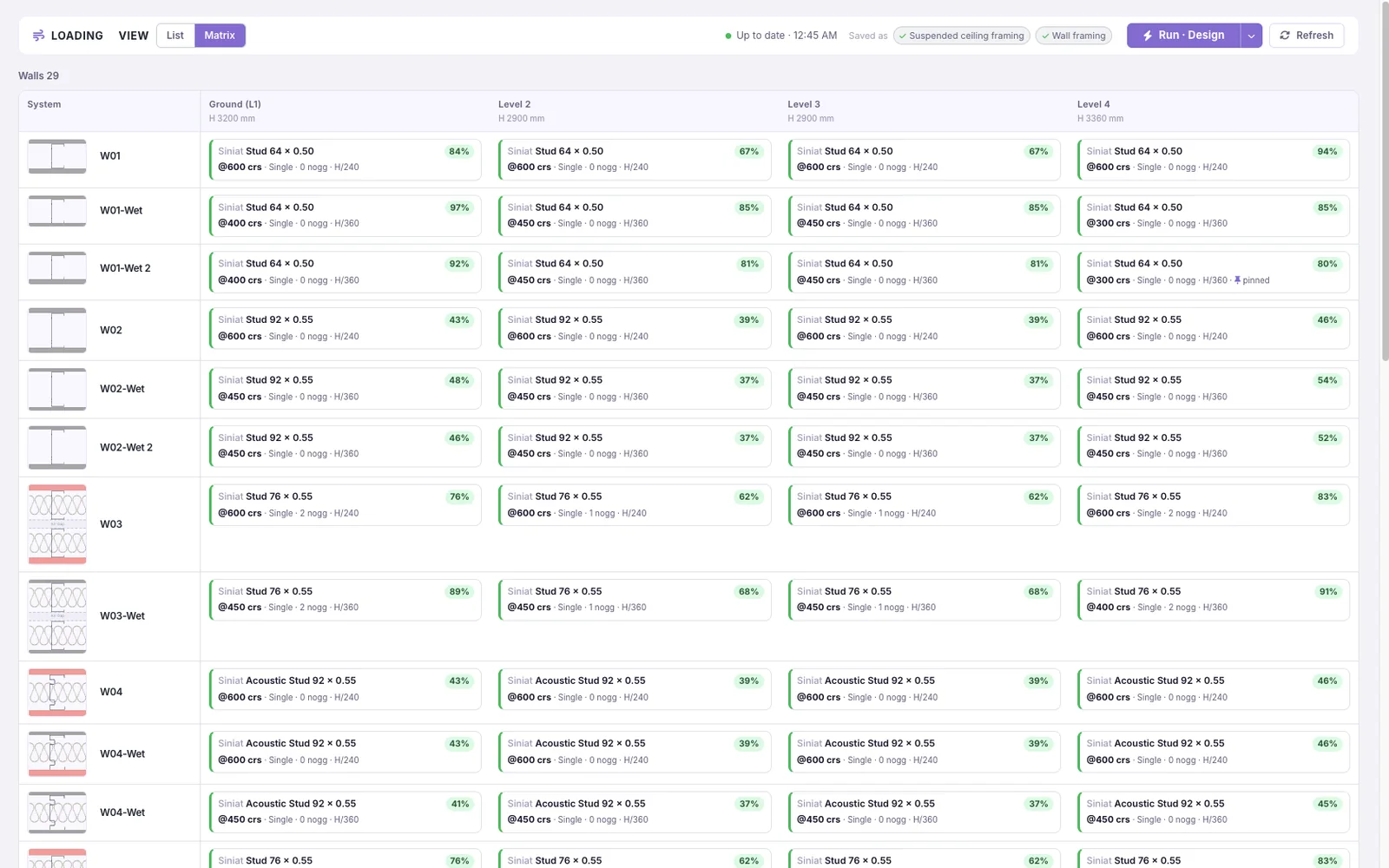
Task: Click the W01-Wet 2 row label
Action: click(x=125, y=268)
